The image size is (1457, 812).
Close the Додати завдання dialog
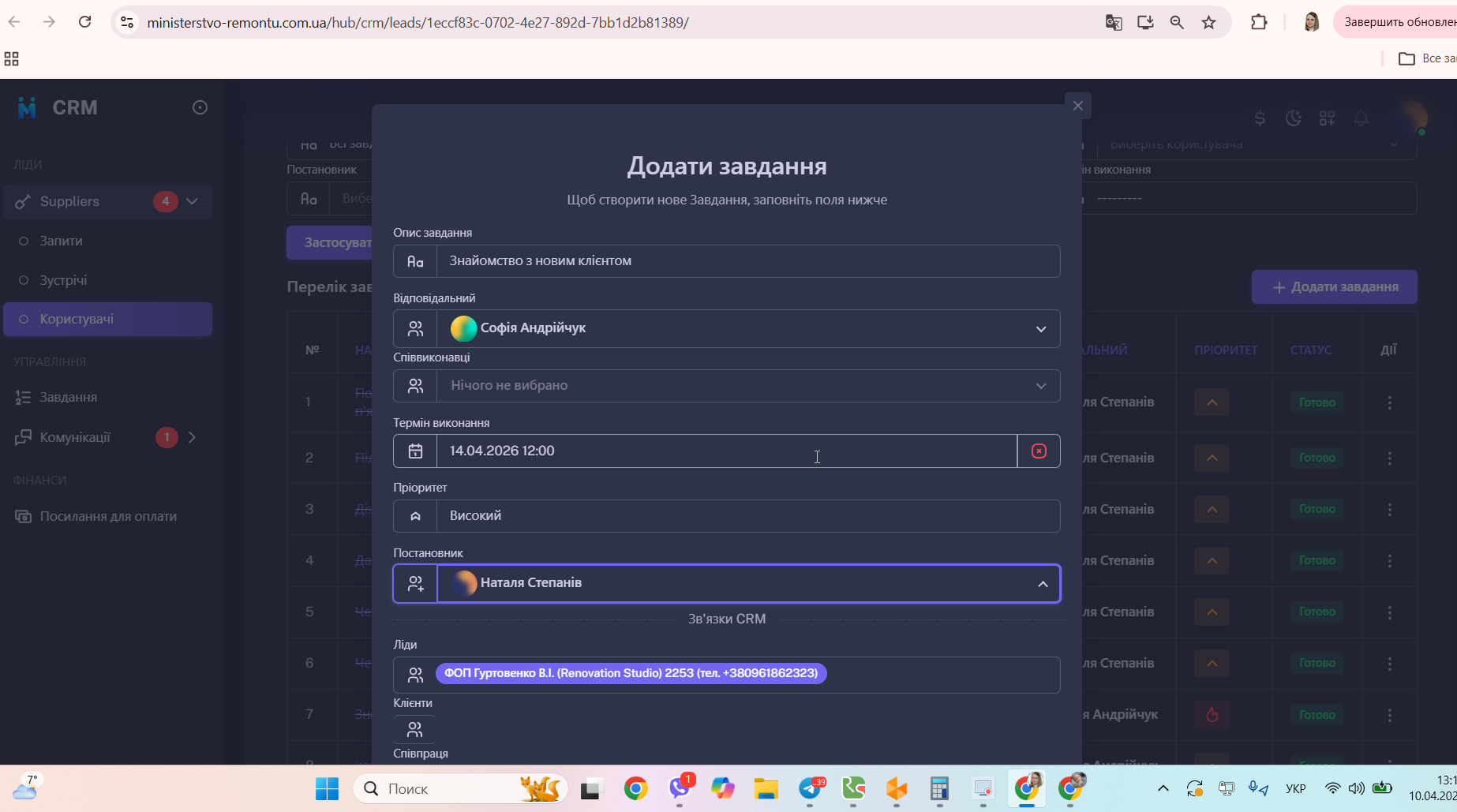tap(1077, 106)
